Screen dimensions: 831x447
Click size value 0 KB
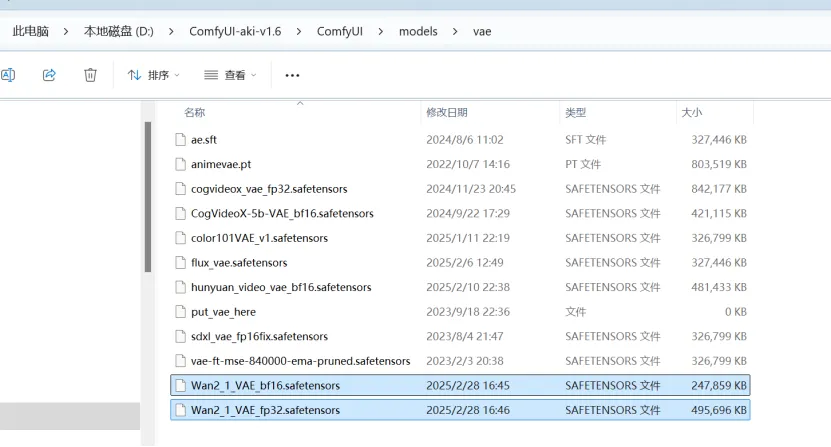[736, 312]
